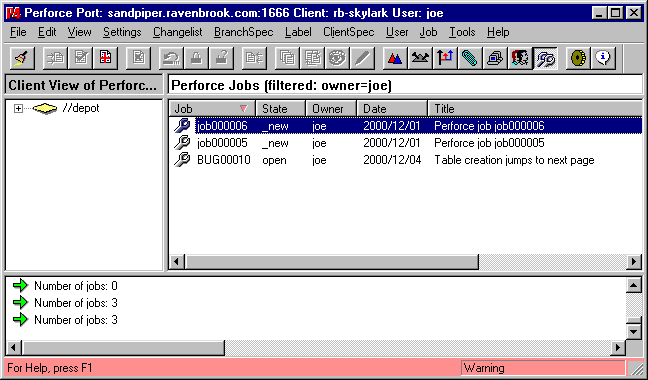
Task: Click the yellow gear wheel toolbar icon
Action: click(578, 58)
